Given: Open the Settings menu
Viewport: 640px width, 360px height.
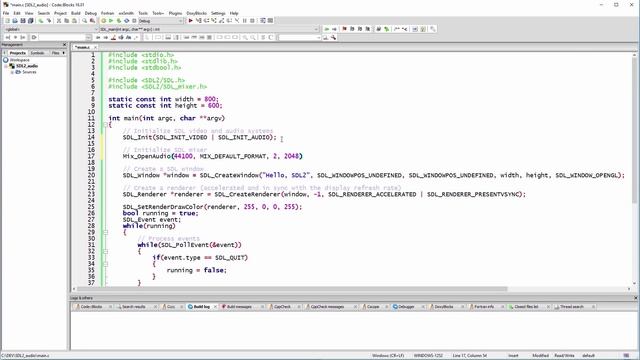Looking at the screenshot, I should point(218,13).
